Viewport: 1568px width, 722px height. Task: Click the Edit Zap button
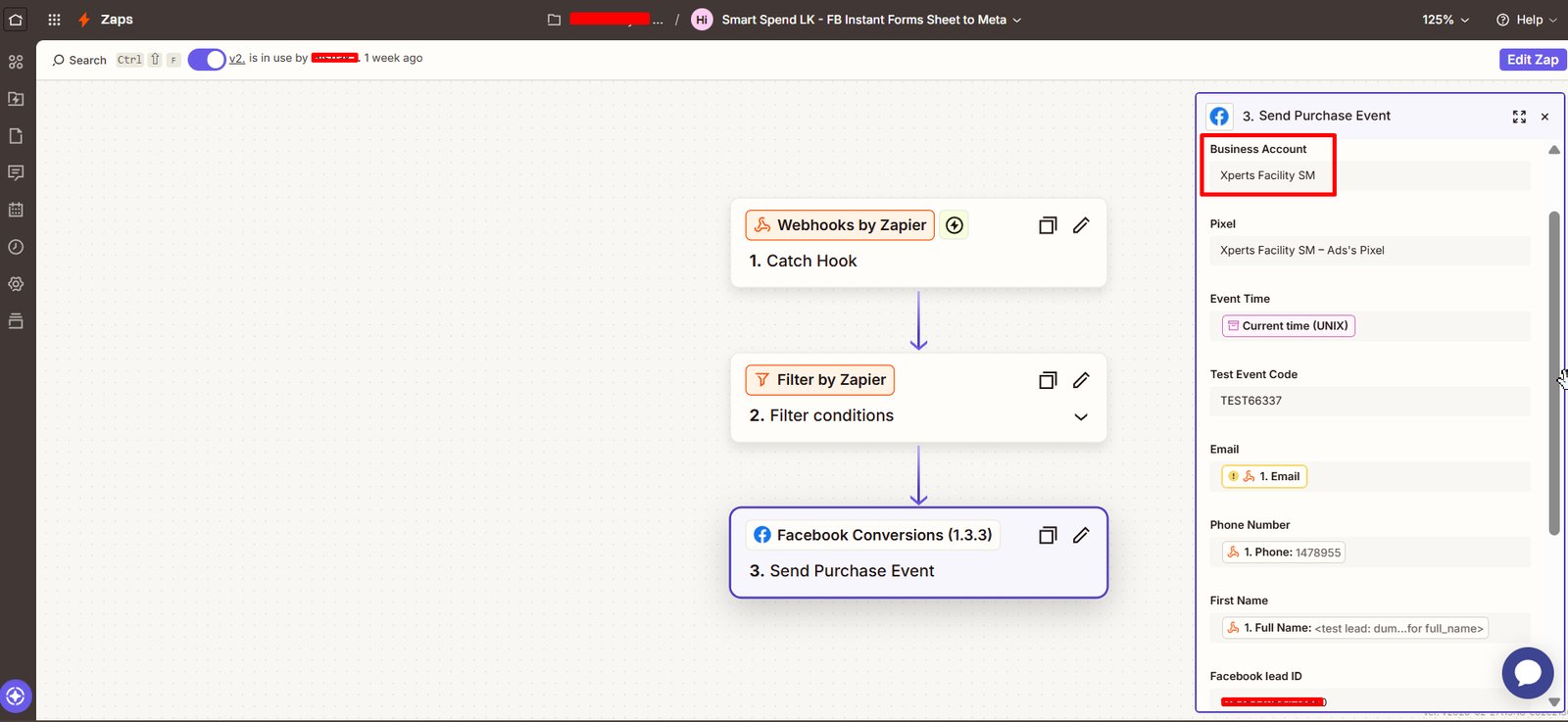pyautogui.click(x=1533, y=60)
